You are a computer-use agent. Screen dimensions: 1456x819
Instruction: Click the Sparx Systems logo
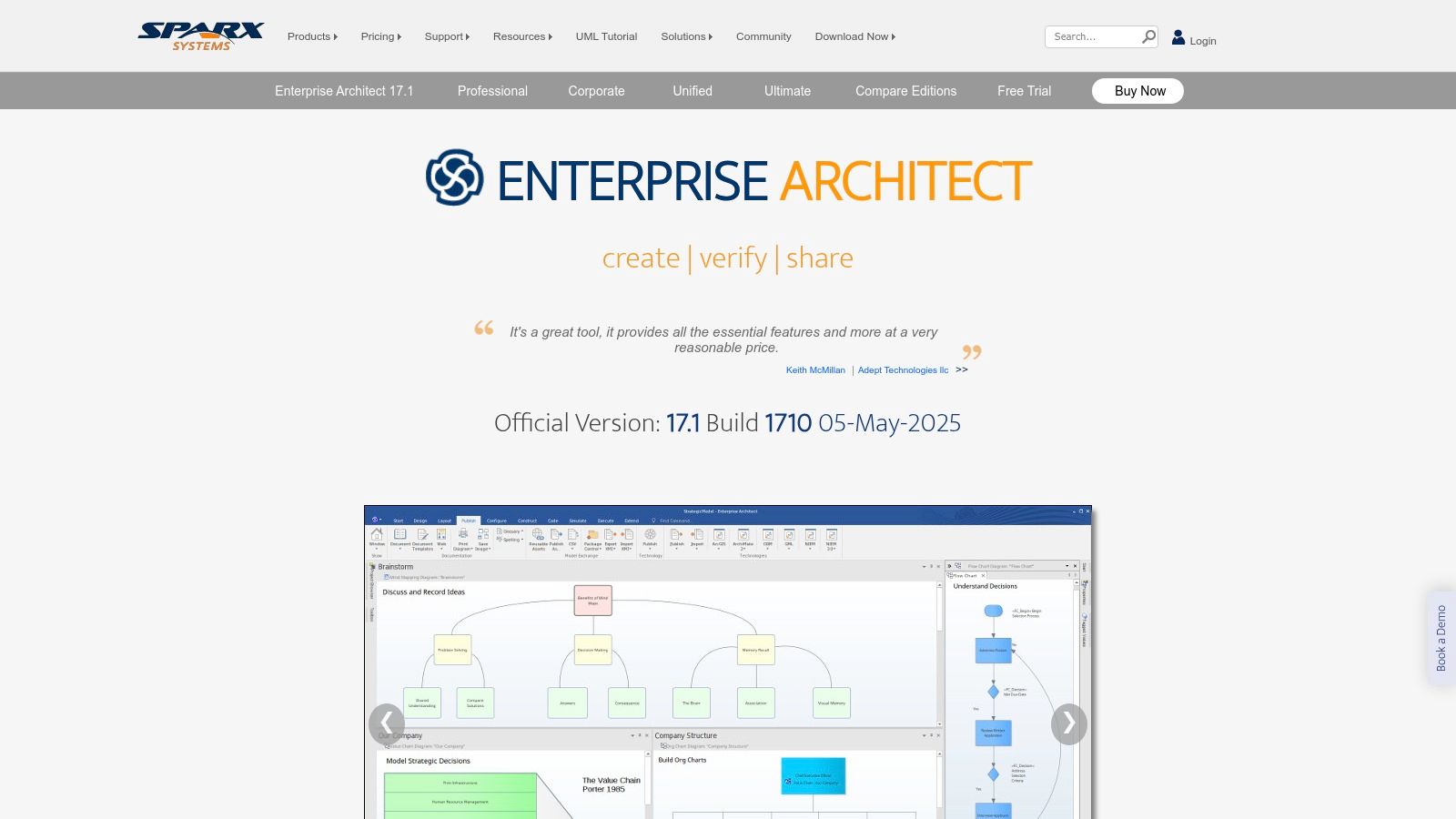click(x=201, y=36)
